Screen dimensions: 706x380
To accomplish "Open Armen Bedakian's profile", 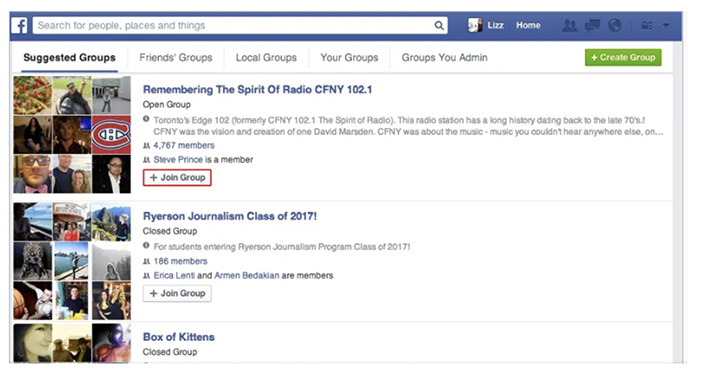I will (247, 275).
